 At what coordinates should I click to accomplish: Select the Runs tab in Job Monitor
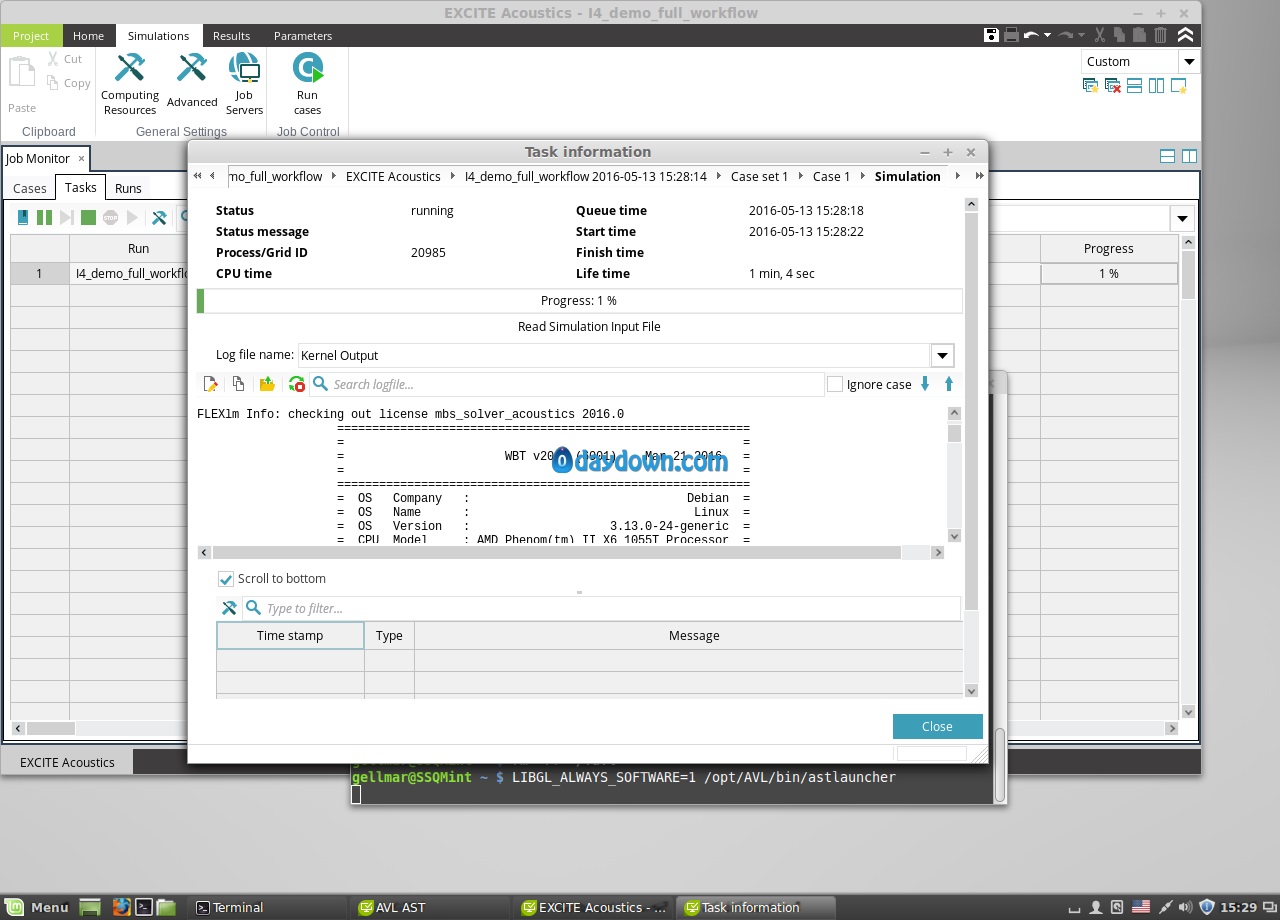tap(128, 188)
